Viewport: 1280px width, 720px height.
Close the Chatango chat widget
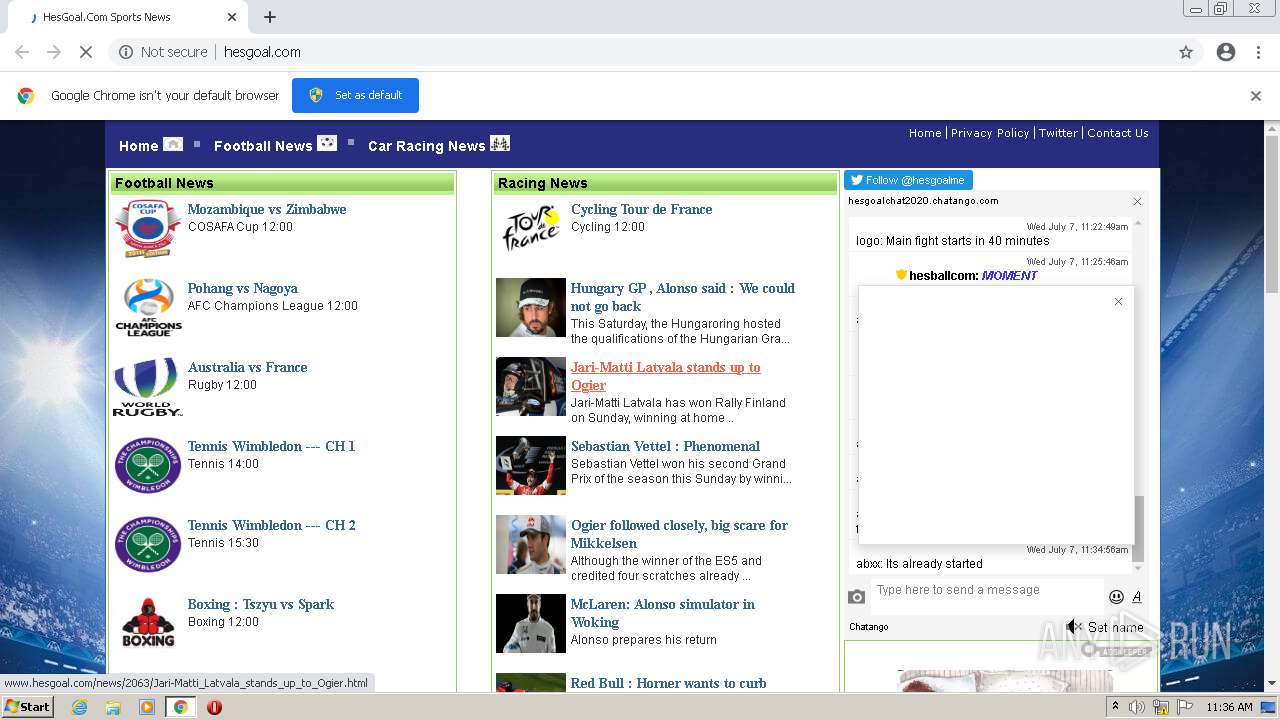(x=1137, y=201)
